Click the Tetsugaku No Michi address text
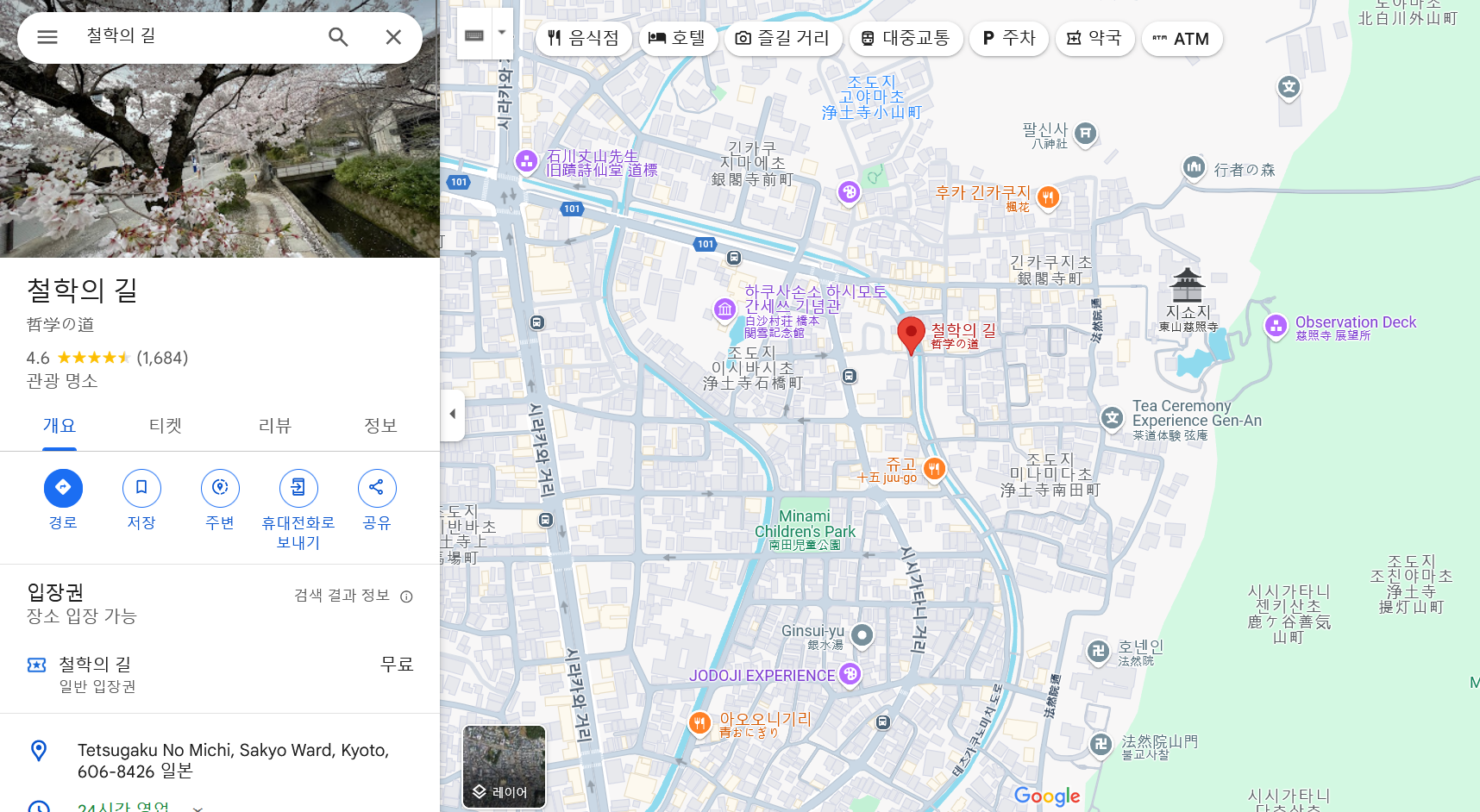 click(233, 760)
